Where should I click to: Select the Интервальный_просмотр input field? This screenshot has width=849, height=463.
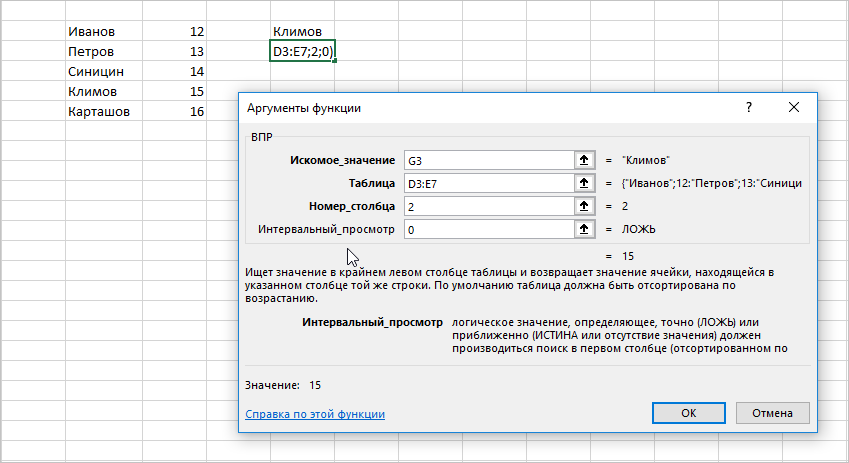[486, 229]
